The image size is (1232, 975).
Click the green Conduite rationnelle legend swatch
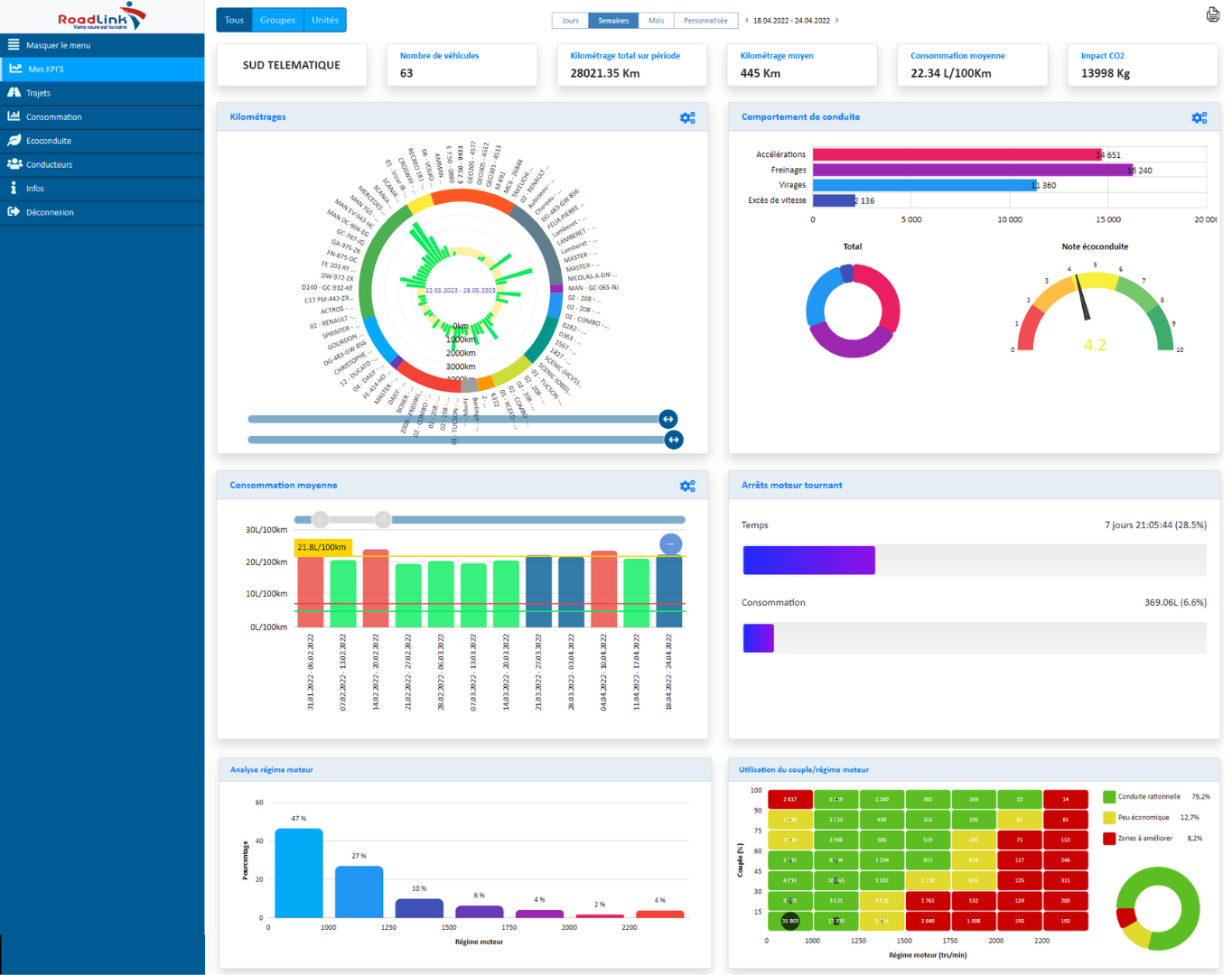point(1109,797)
